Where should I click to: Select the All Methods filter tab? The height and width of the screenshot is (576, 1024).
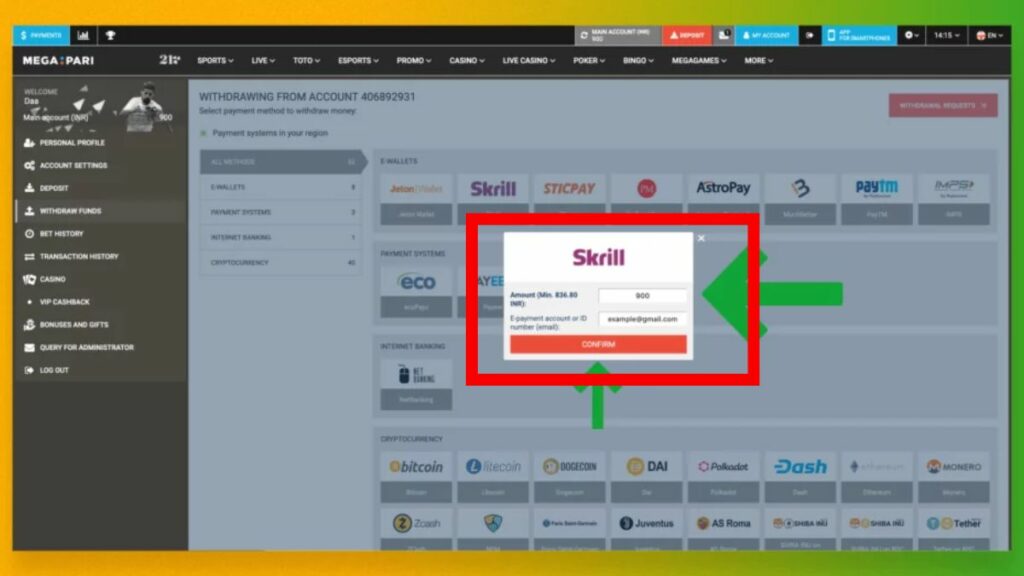click(283, 162)
